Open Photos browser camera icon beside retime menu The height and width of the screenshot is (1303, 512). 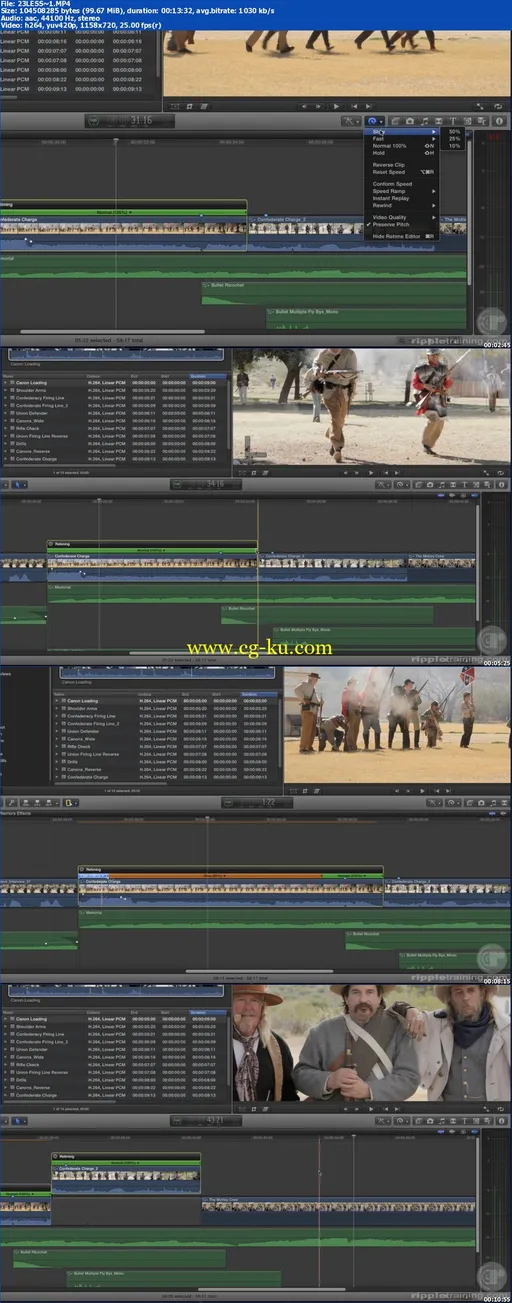[409, 121]
